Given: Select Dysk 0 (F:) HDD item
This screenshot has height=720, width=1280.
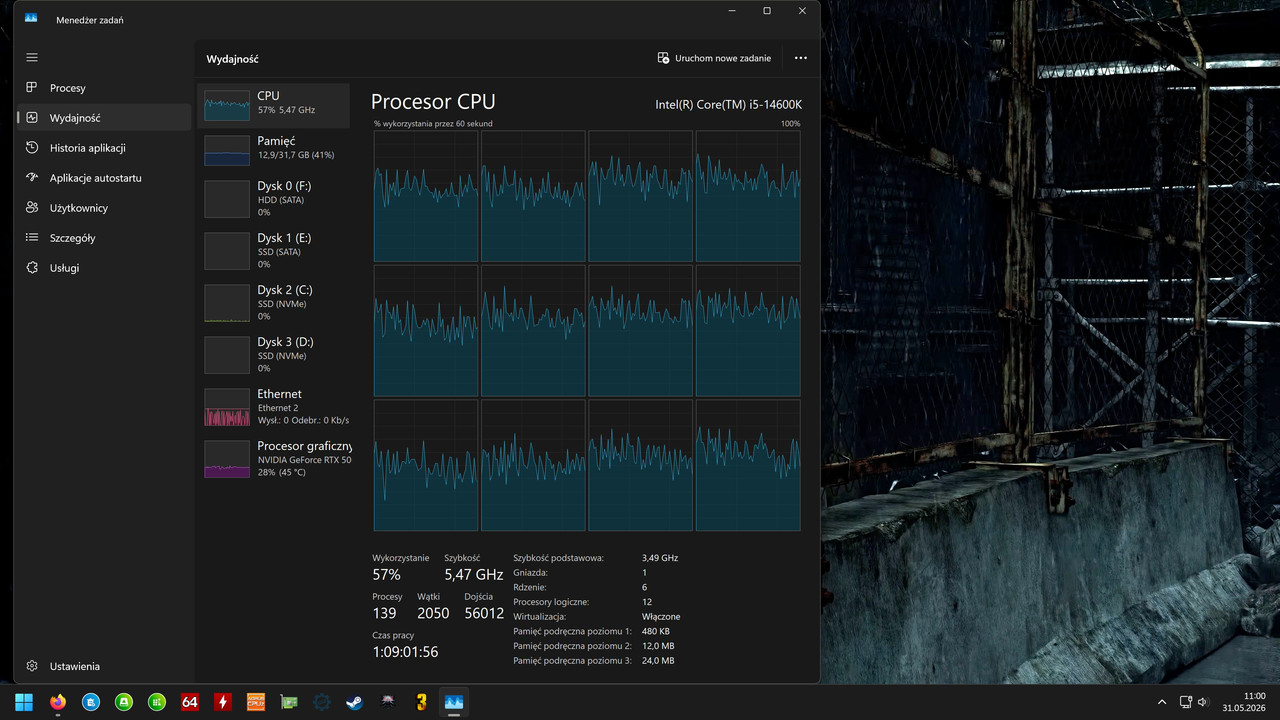Looking at the screenshot, I should (x=275, y=199).
